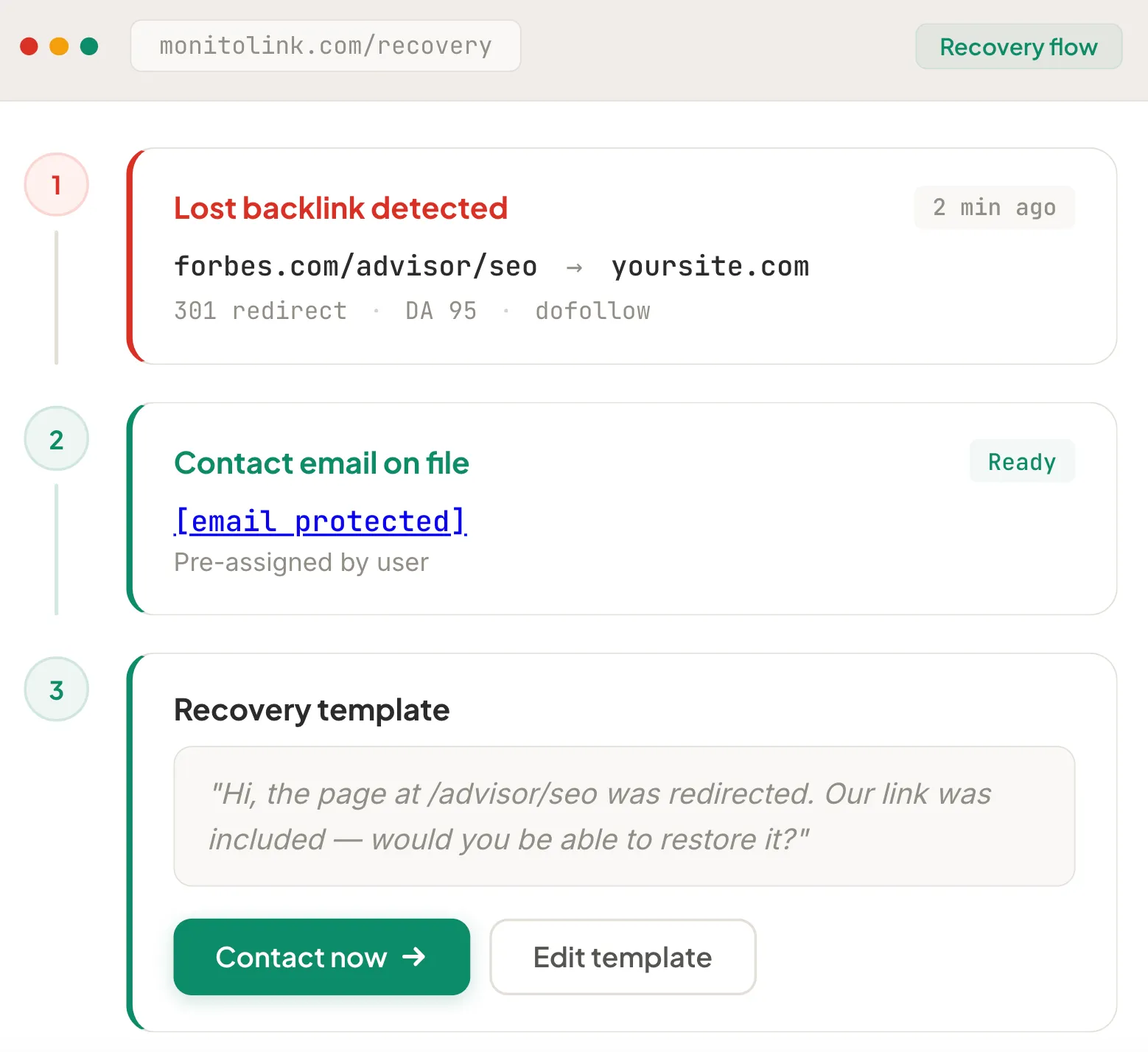Click the dofollow attribute label
Image resolution: width=1148 pixels, height=1052 pixels.
pyautogui.click(x=592, y=310)
